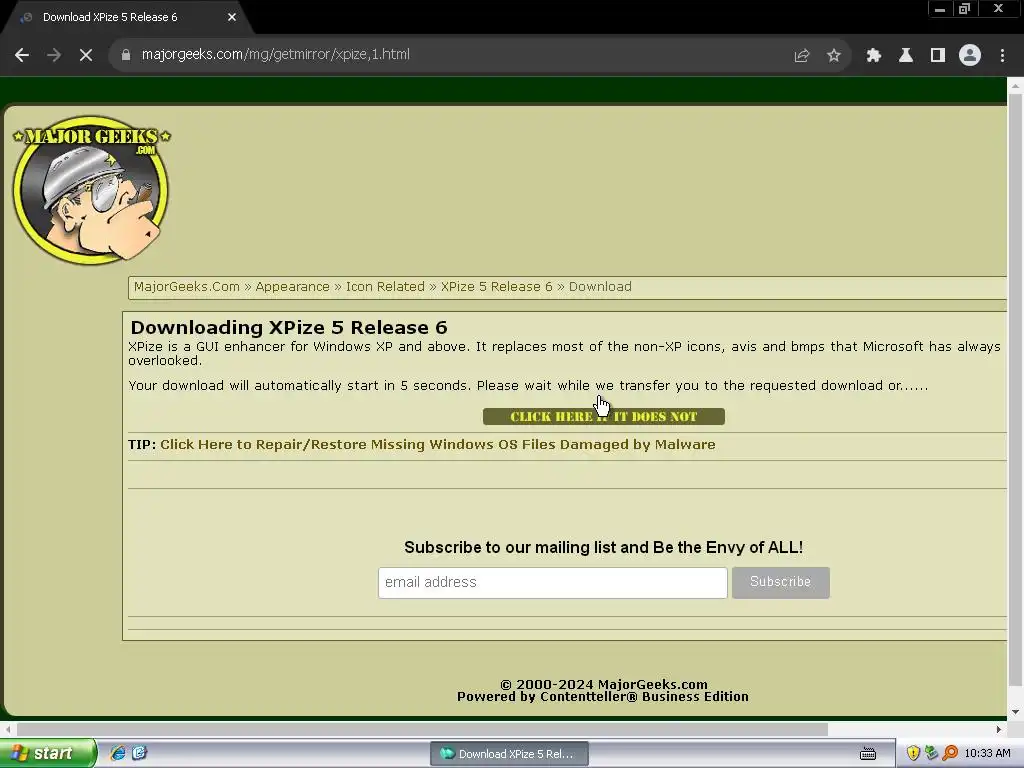Open the Repair/Restore Missing Windows OS Files tip
1024x768 pixels.
click(x=438, y=445)
